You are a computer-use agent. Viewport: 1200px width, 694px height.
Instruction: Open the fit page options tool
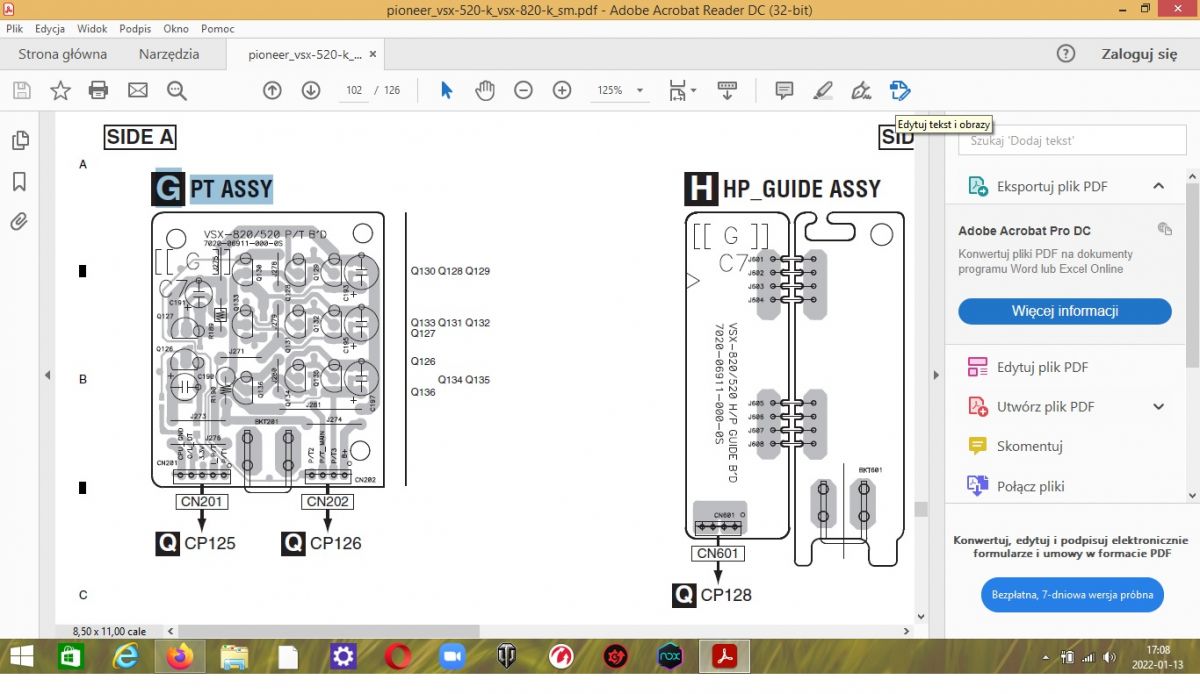683,90
